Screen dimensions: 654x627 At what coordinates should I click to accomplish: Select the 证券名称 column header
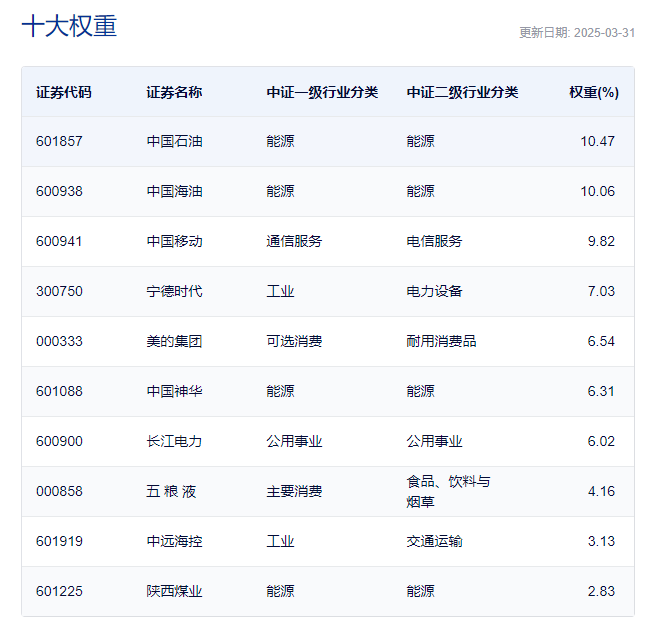click(174, 92)
